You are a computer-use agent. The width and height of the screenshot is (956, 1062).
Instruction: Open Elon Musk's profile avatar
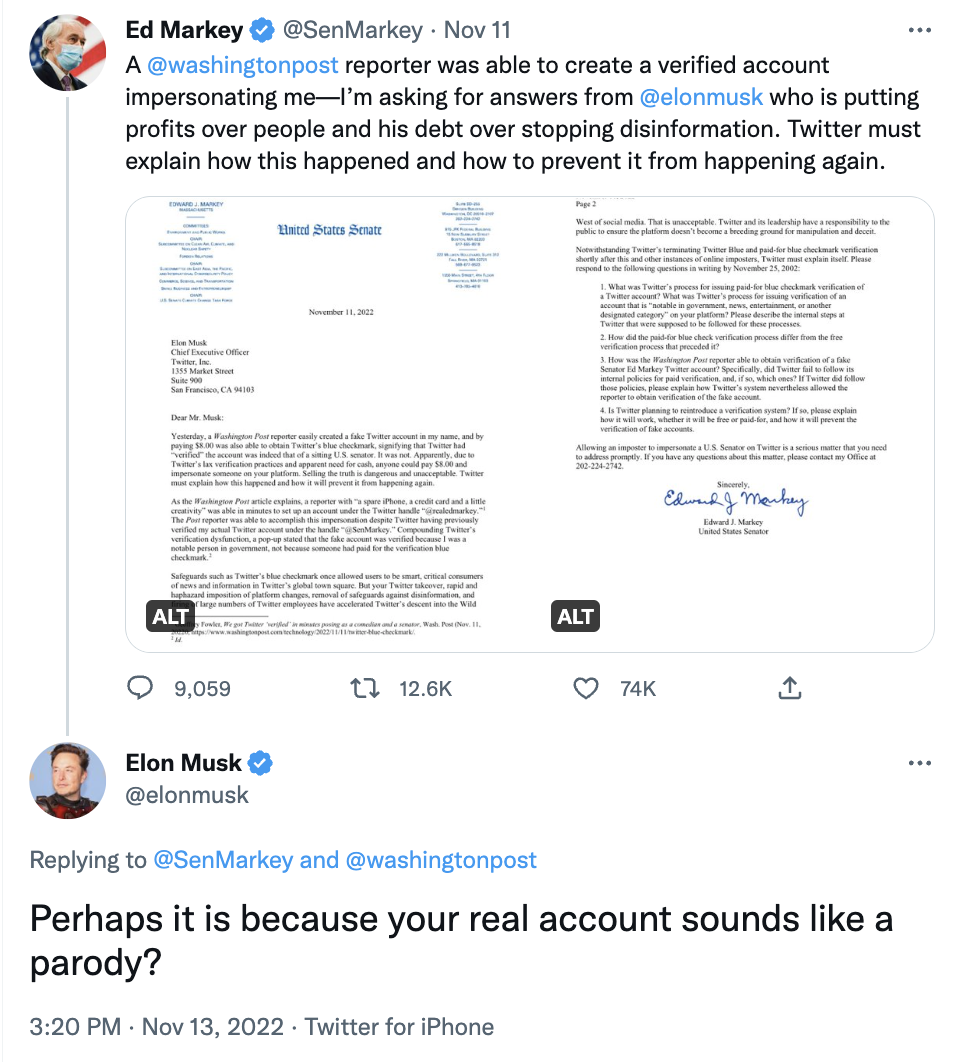tap(67, 780)
